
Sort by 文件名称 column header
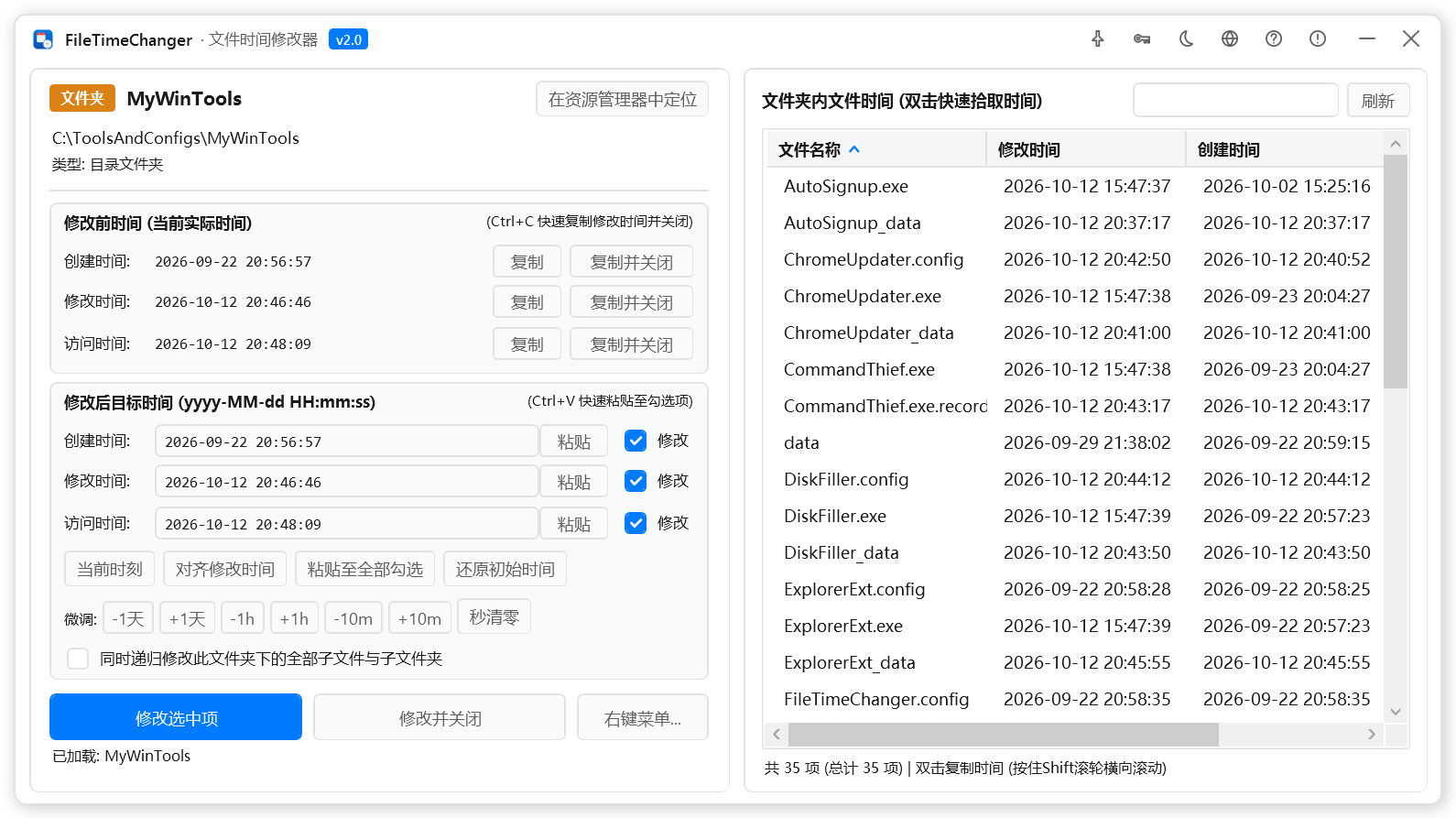[x=875, y=149]
